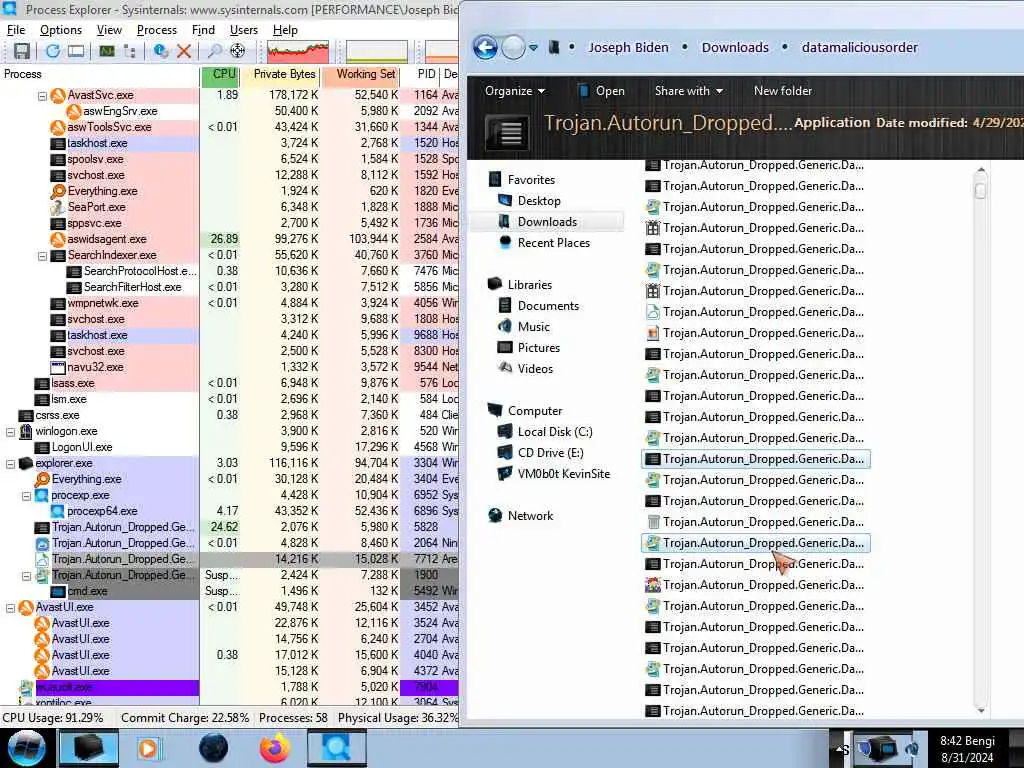Select the procexp64.exe process row
This screenshot has height=768, width=1024.
coord(229,511)
